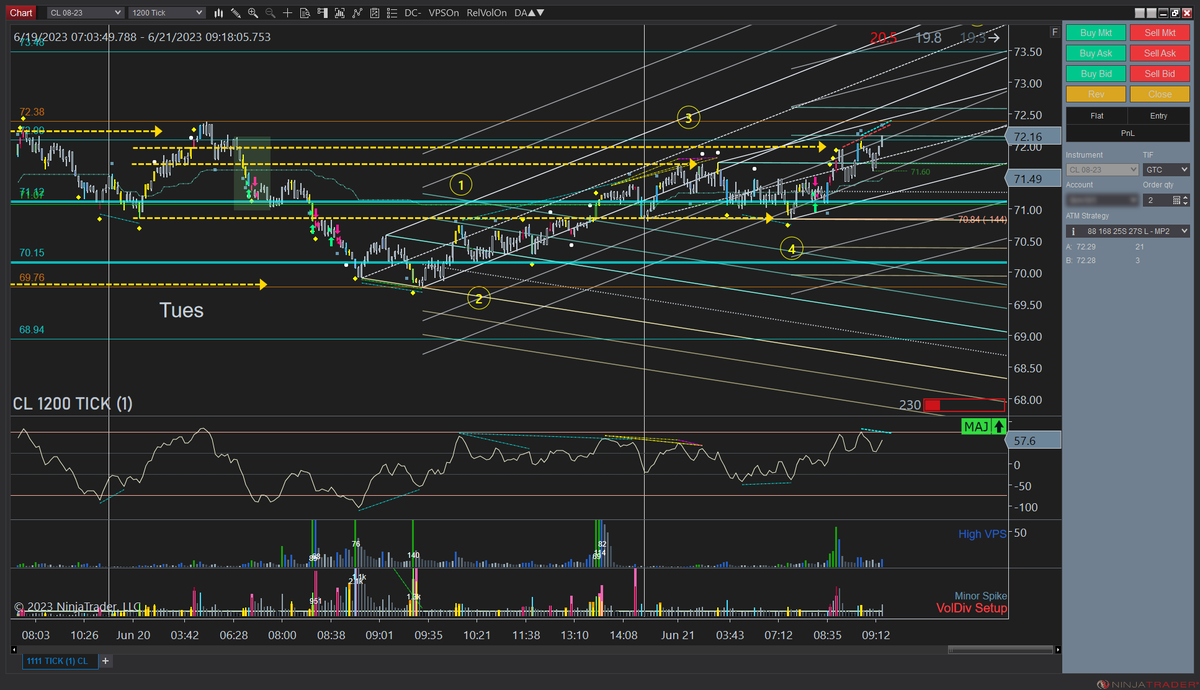Click the Buy Ask button

[1096, 53]
